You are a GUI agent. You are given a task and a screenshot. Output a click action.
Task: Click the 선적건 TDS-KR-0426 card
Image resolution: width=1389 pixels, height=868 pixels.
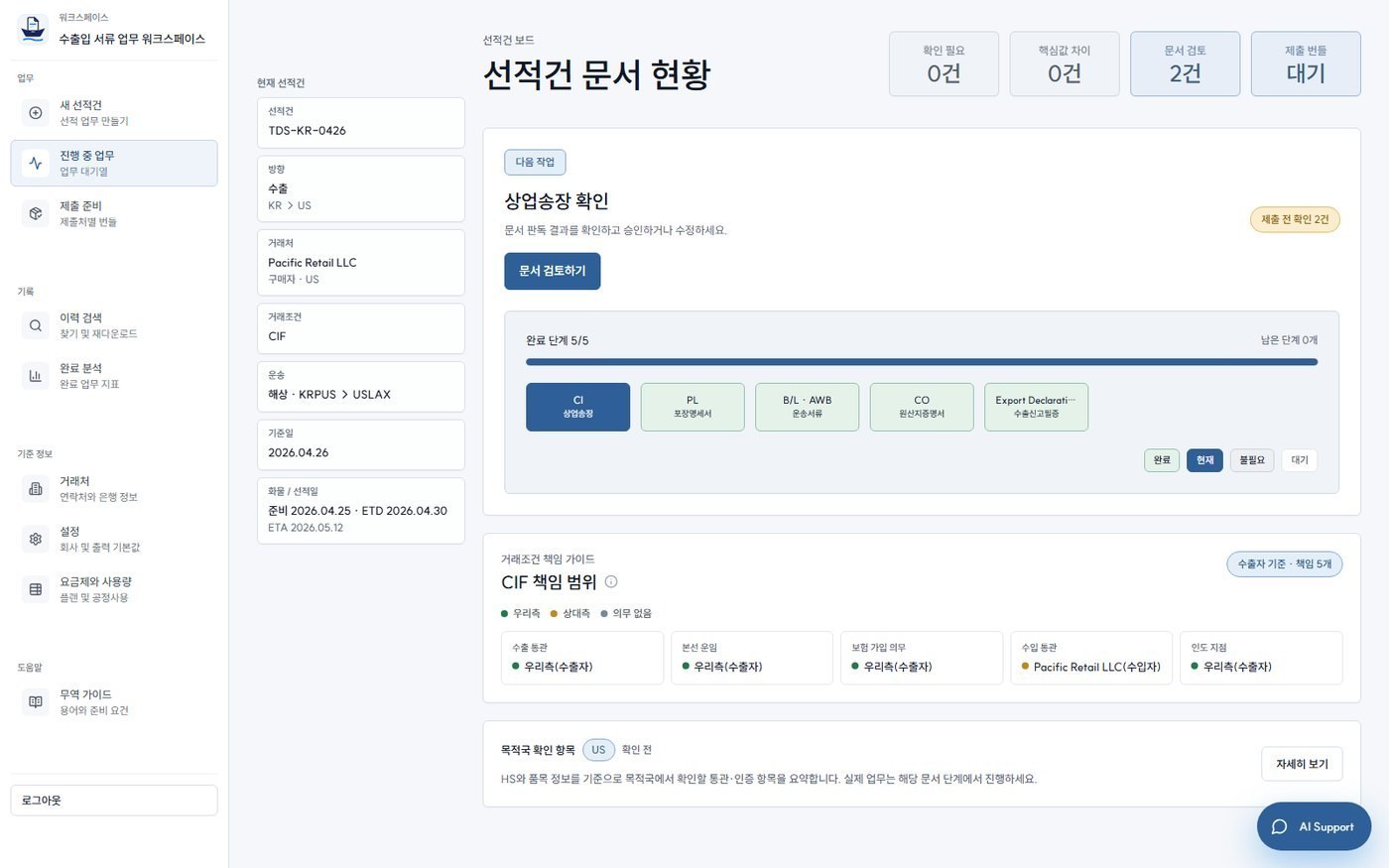[361, 123]
